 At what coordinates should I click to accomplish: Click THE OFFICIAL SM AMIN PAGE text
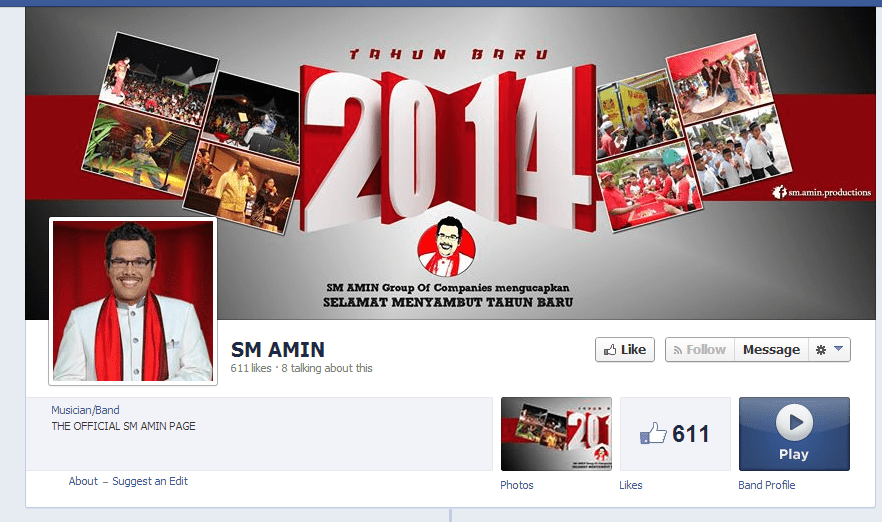pos(123,426)
